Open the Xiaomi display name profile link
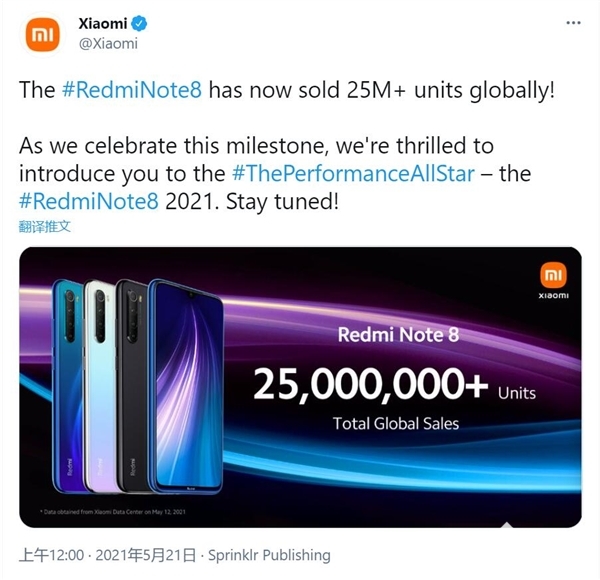This screenshot has width=600, height=580. pos(108,23)
